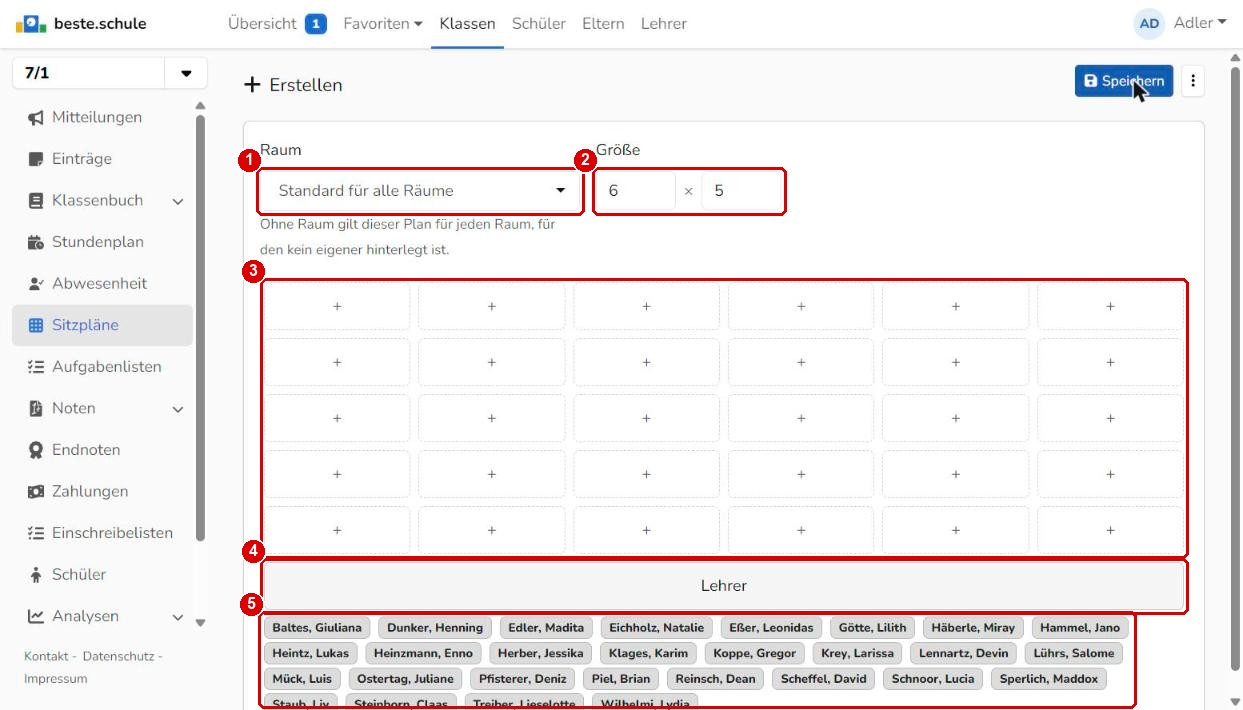Click the Endnoten award icon
The image size is (1243, 710).
(36, 450)
